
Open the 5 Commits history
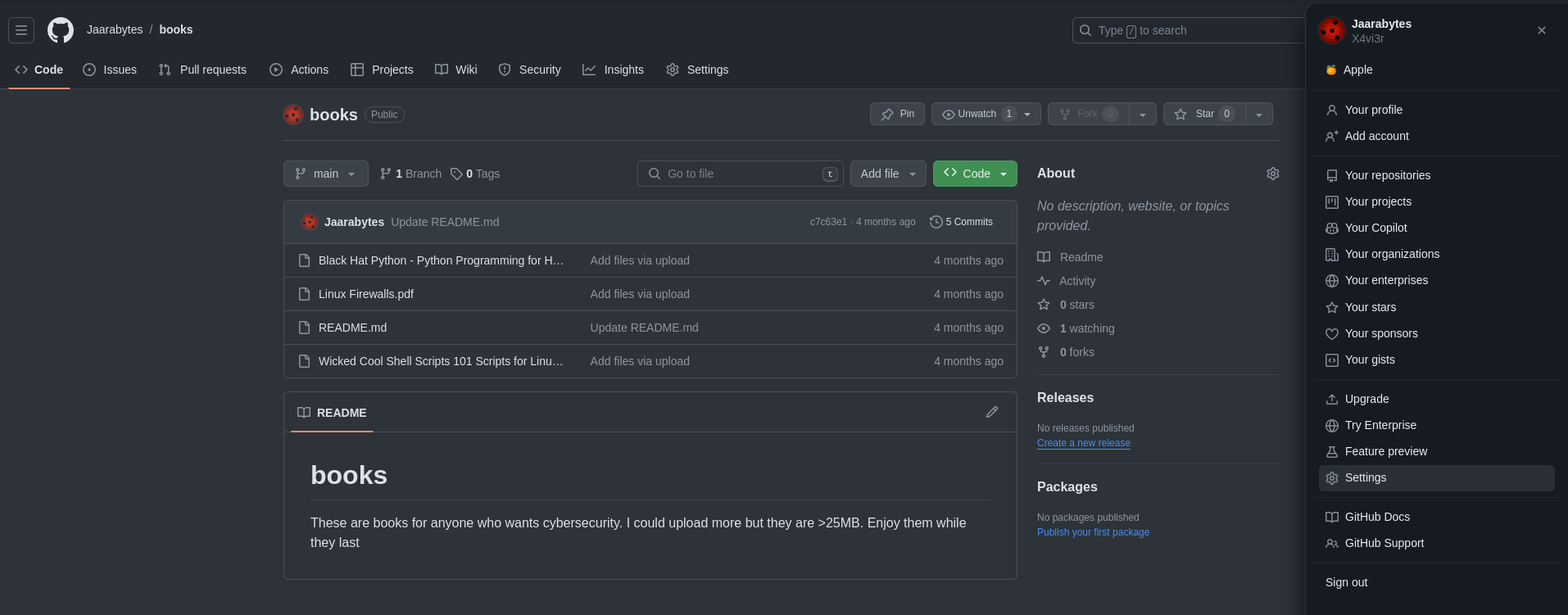point(961,222)
